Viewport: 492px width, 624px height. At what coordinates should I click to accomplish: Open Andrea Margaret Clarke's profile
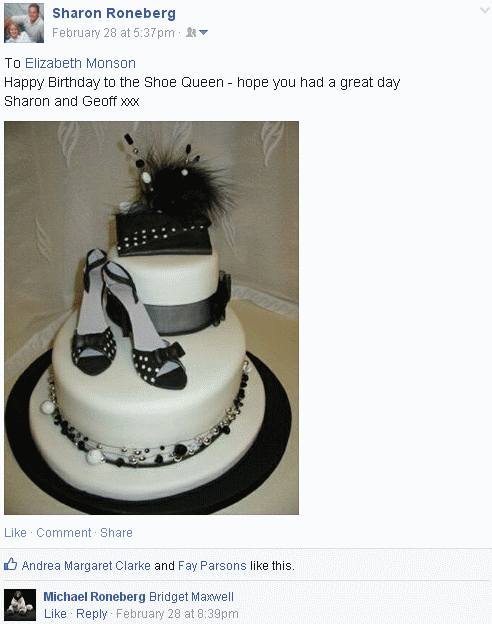point(86,566)
